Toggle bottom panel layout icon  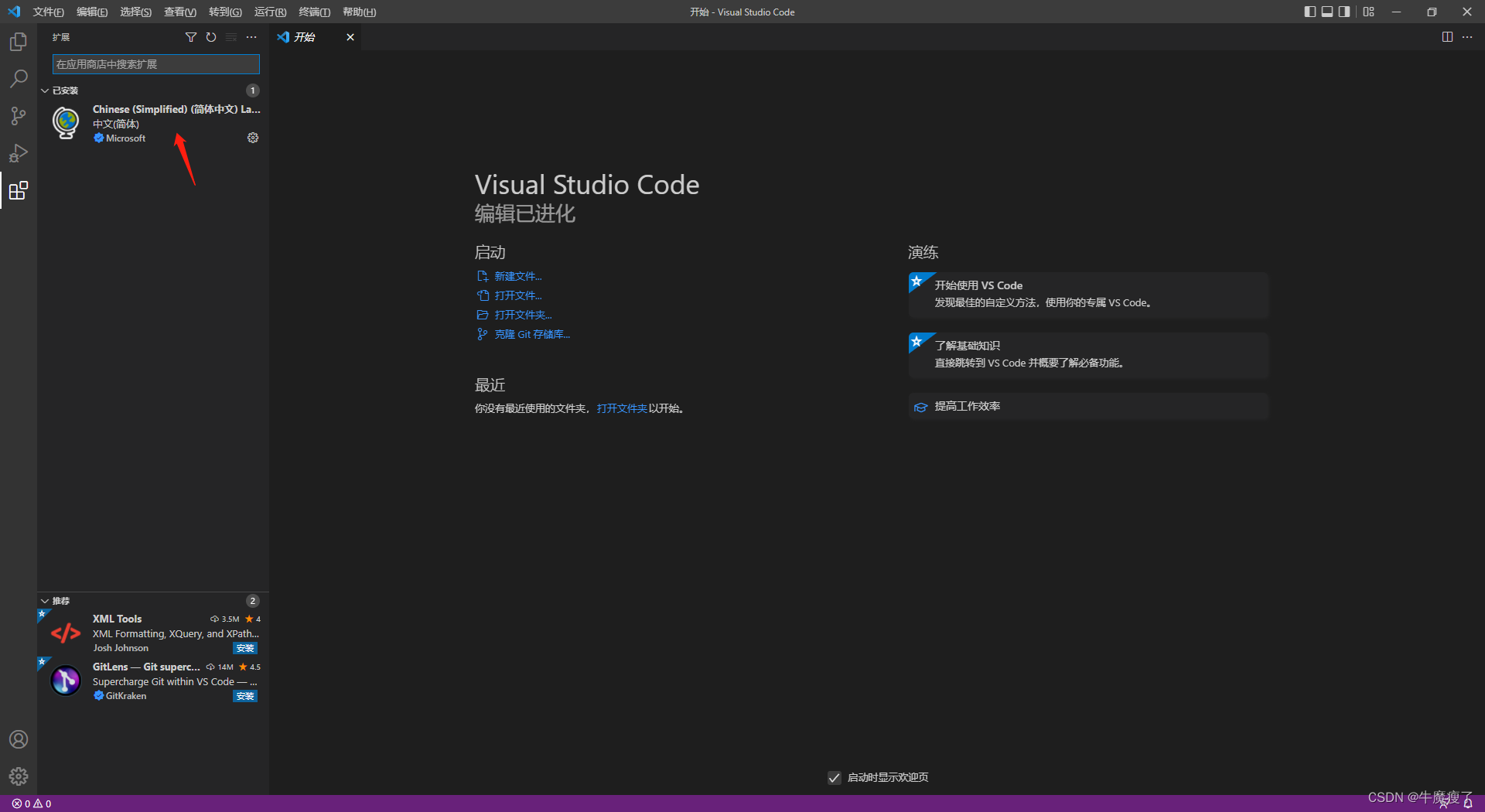1327,12
